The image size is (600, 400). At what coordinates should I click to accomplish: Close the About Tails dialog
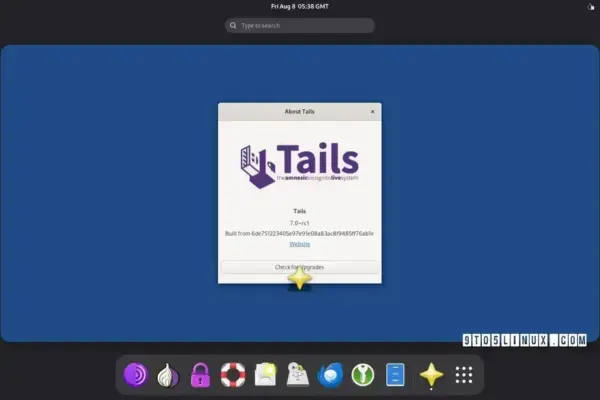[x=373, y=112]
